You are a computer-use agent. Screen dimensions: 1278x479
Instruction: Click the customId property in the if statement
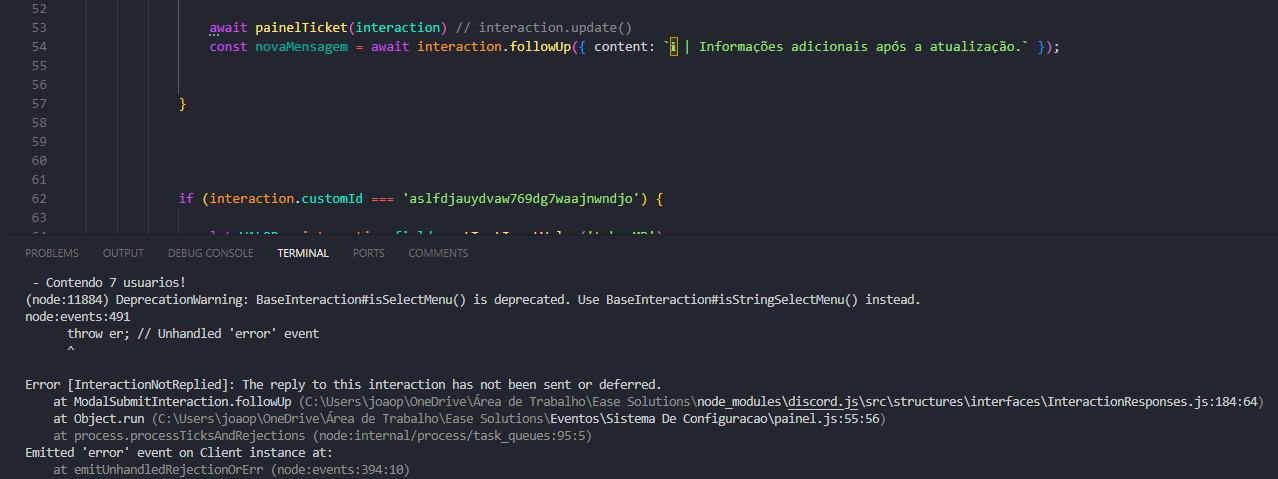(330, 199)
